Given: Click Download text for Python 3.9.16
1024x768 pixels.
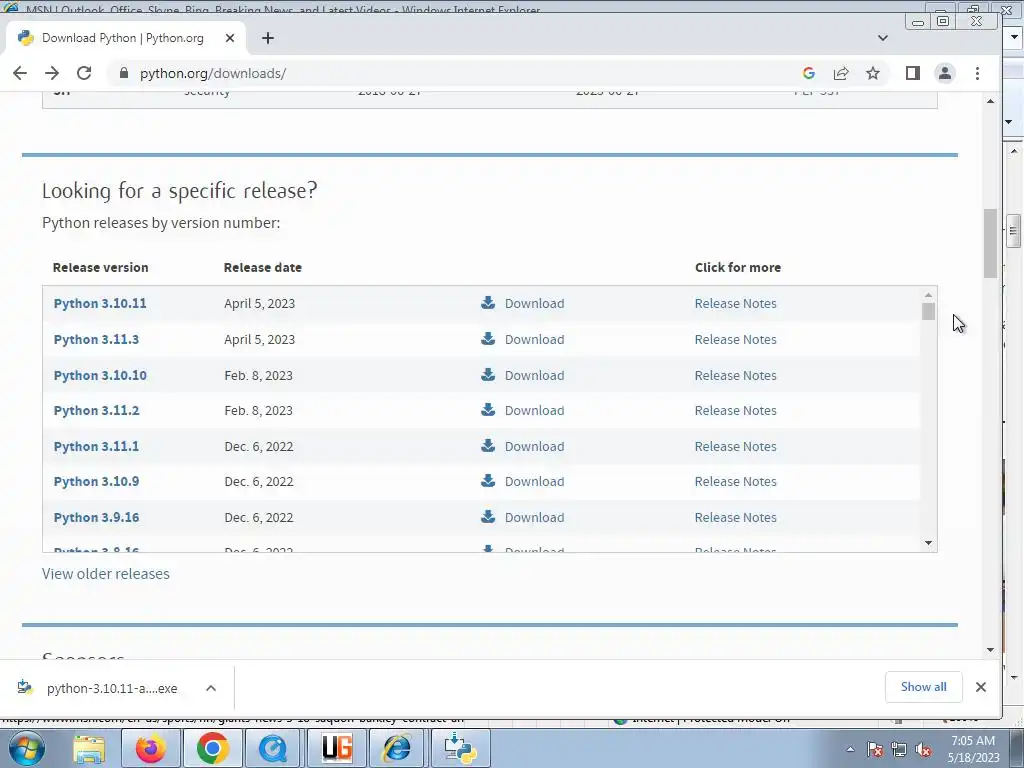Looking at the screenshot, I should 534,518.
